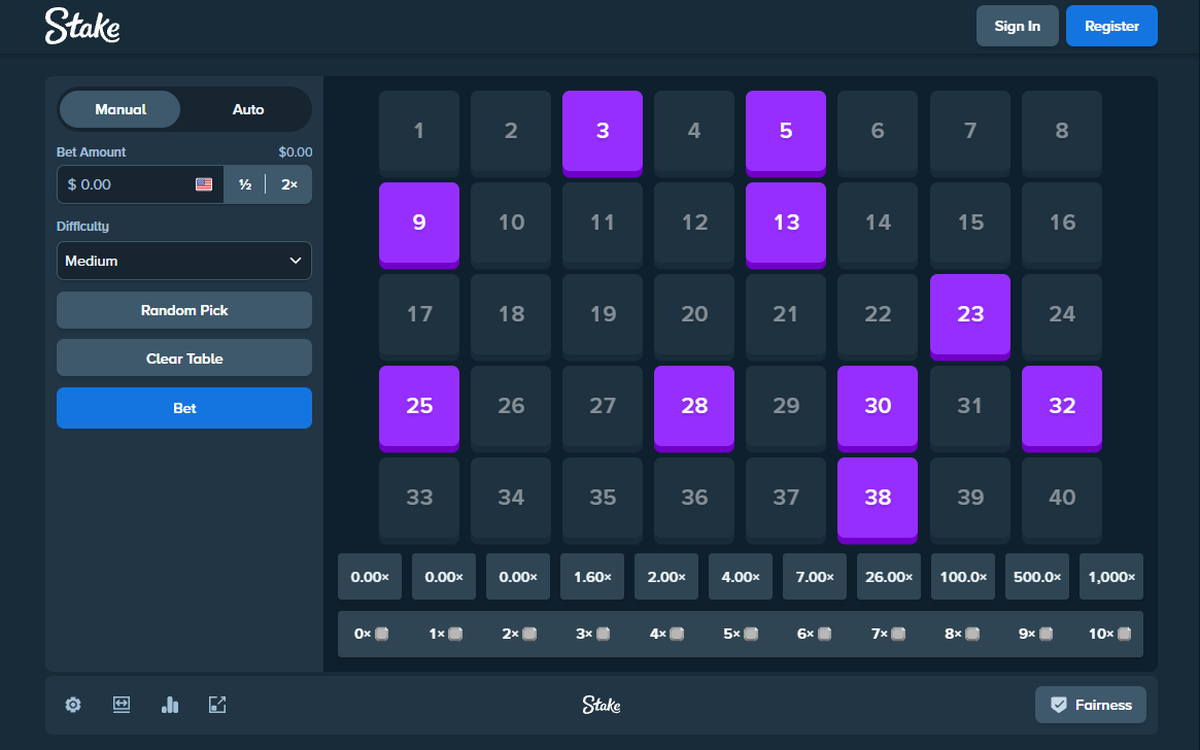Select keno tile 16
Viewport: 1200px width, 750px height.
[x=1062, y=225]
